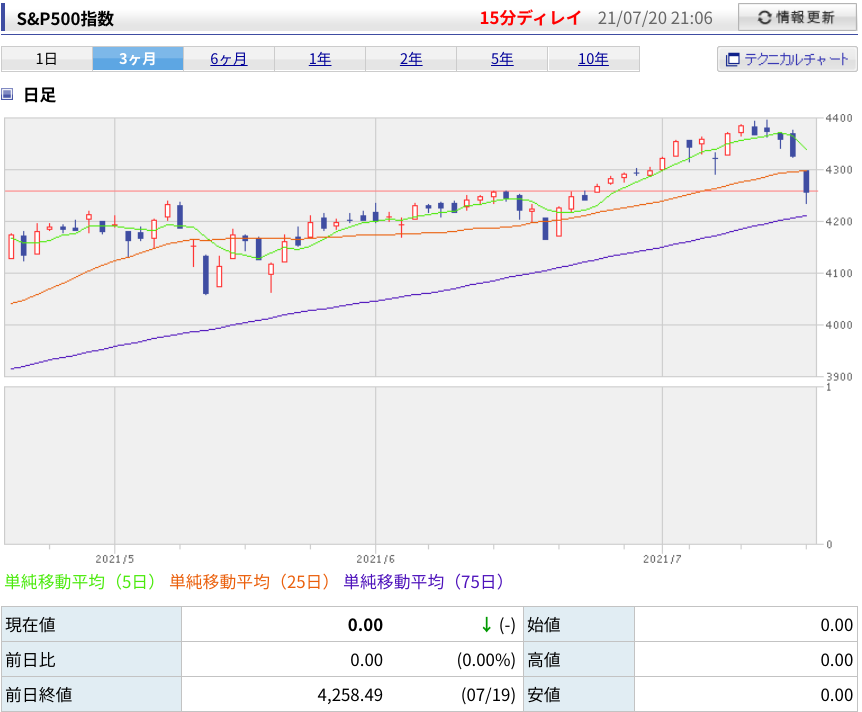
Task: Click the 情報更新 refresh button
Action: tap(797, 18)
